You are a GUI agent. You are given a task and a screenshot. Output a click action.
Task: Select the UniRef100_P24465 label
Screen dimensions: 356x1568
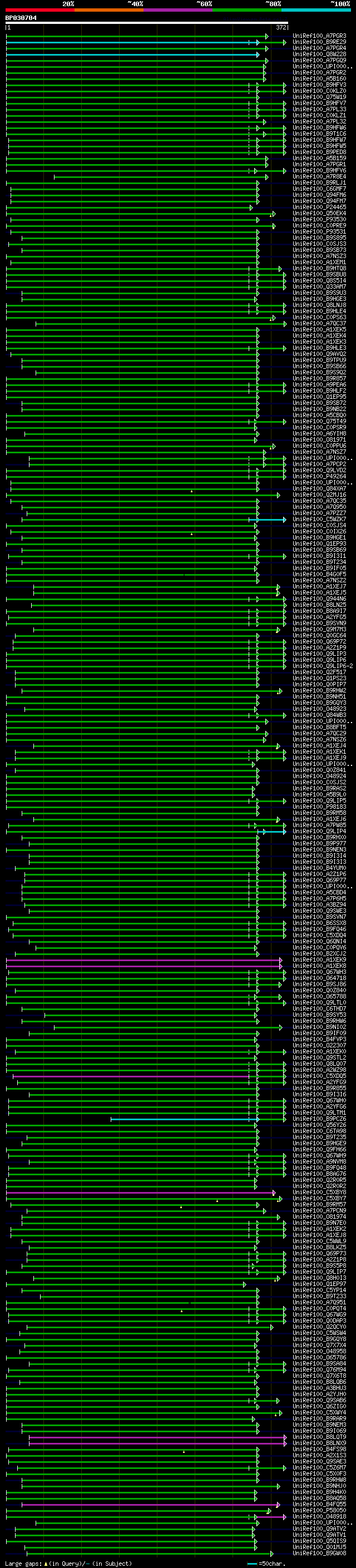[x=319, y=207]
